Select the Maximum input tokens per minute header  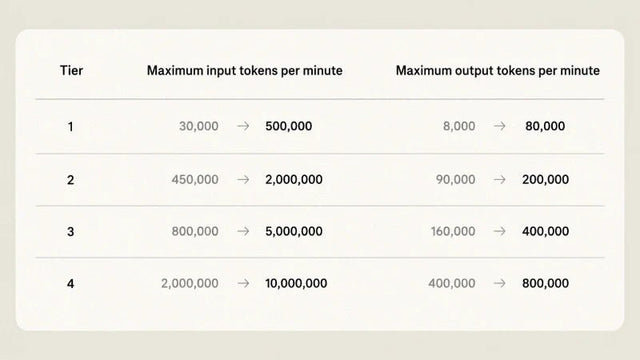pyautogui.click(x=244, y=71)
